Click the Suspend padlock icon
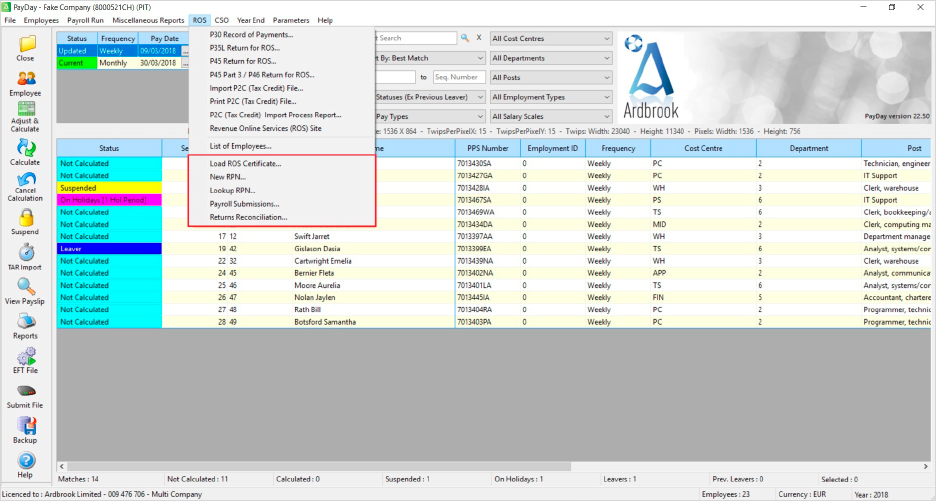936x501 pixels. (x=26, y=217)
